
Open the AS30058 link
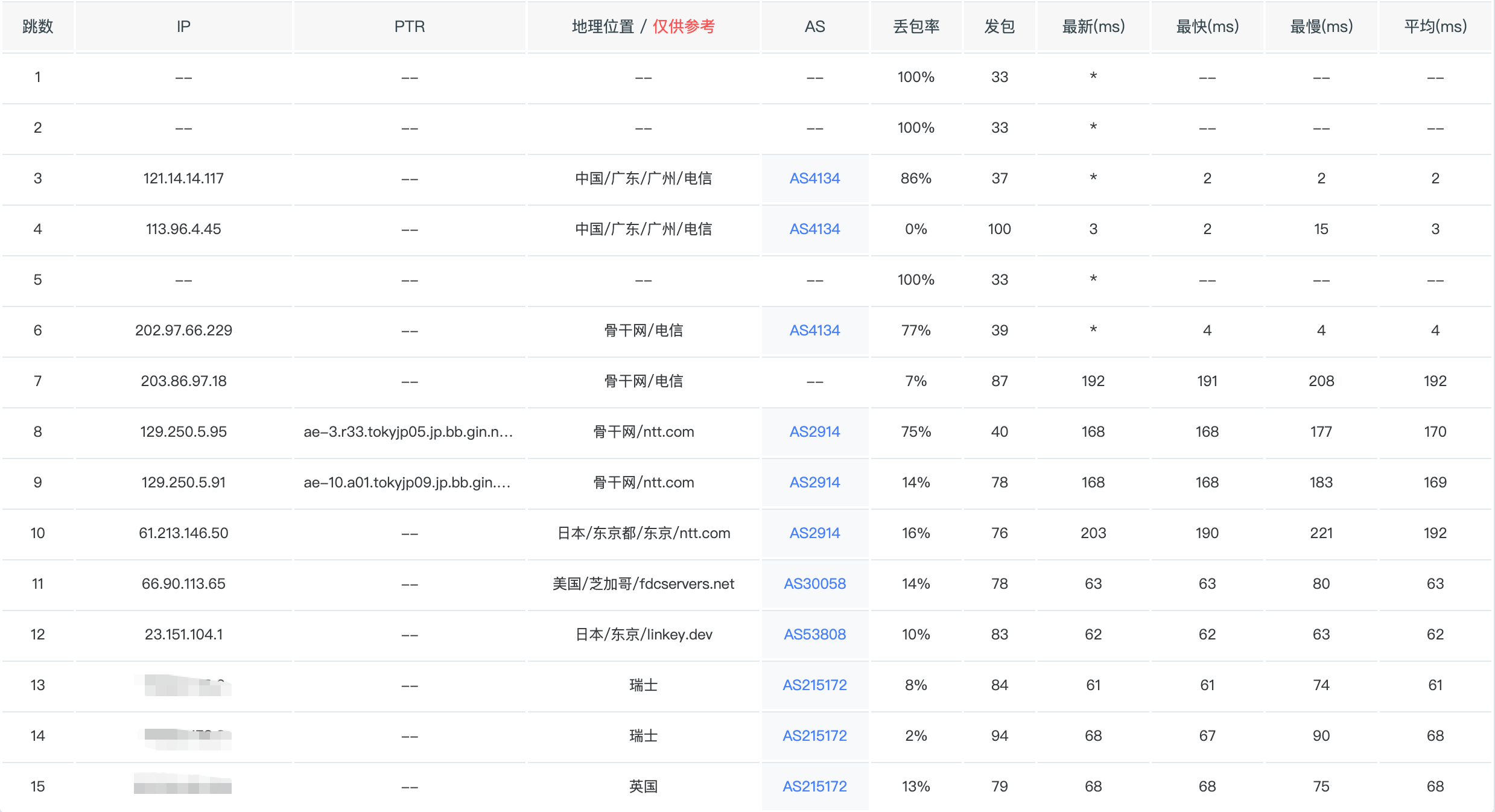(x=814, y=584)
